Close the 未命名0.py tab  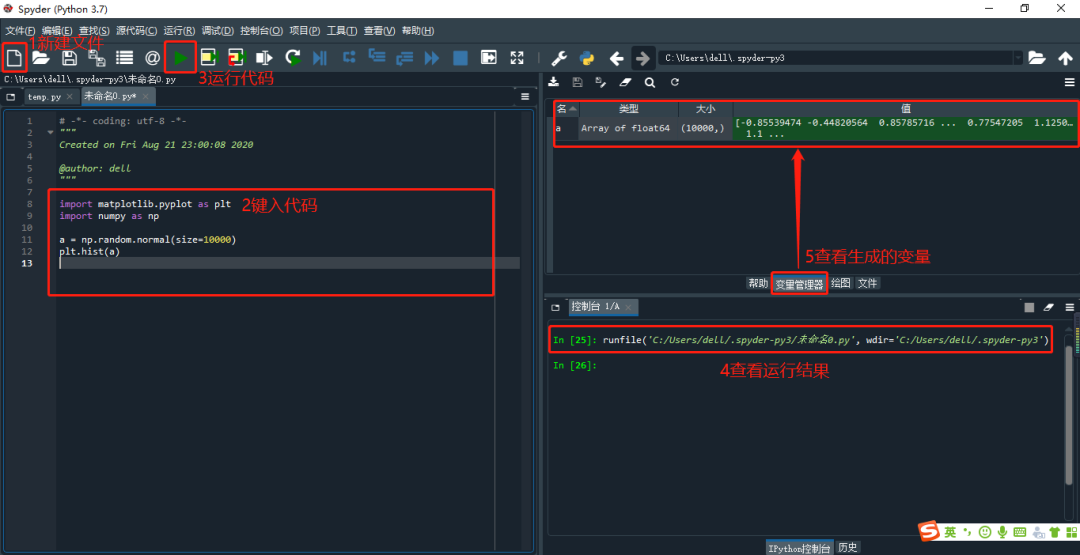pos(145,97)
